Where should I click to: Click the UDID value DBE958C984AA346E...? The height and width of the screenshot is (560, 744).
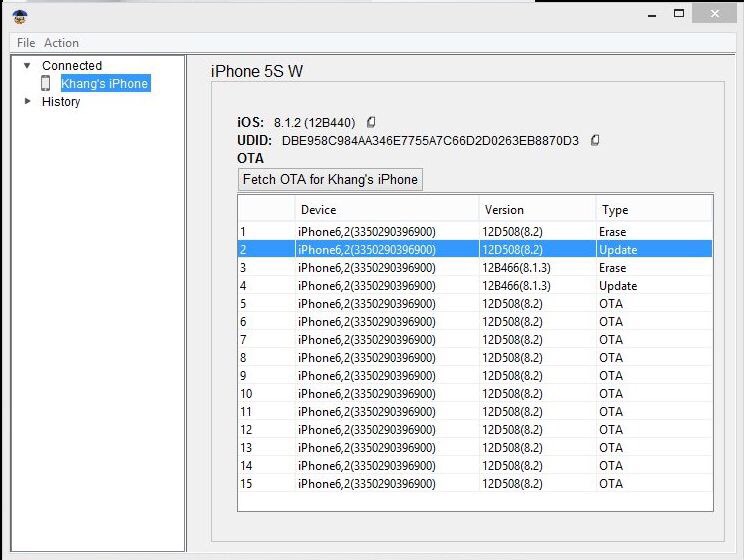[x=430, y=141]
